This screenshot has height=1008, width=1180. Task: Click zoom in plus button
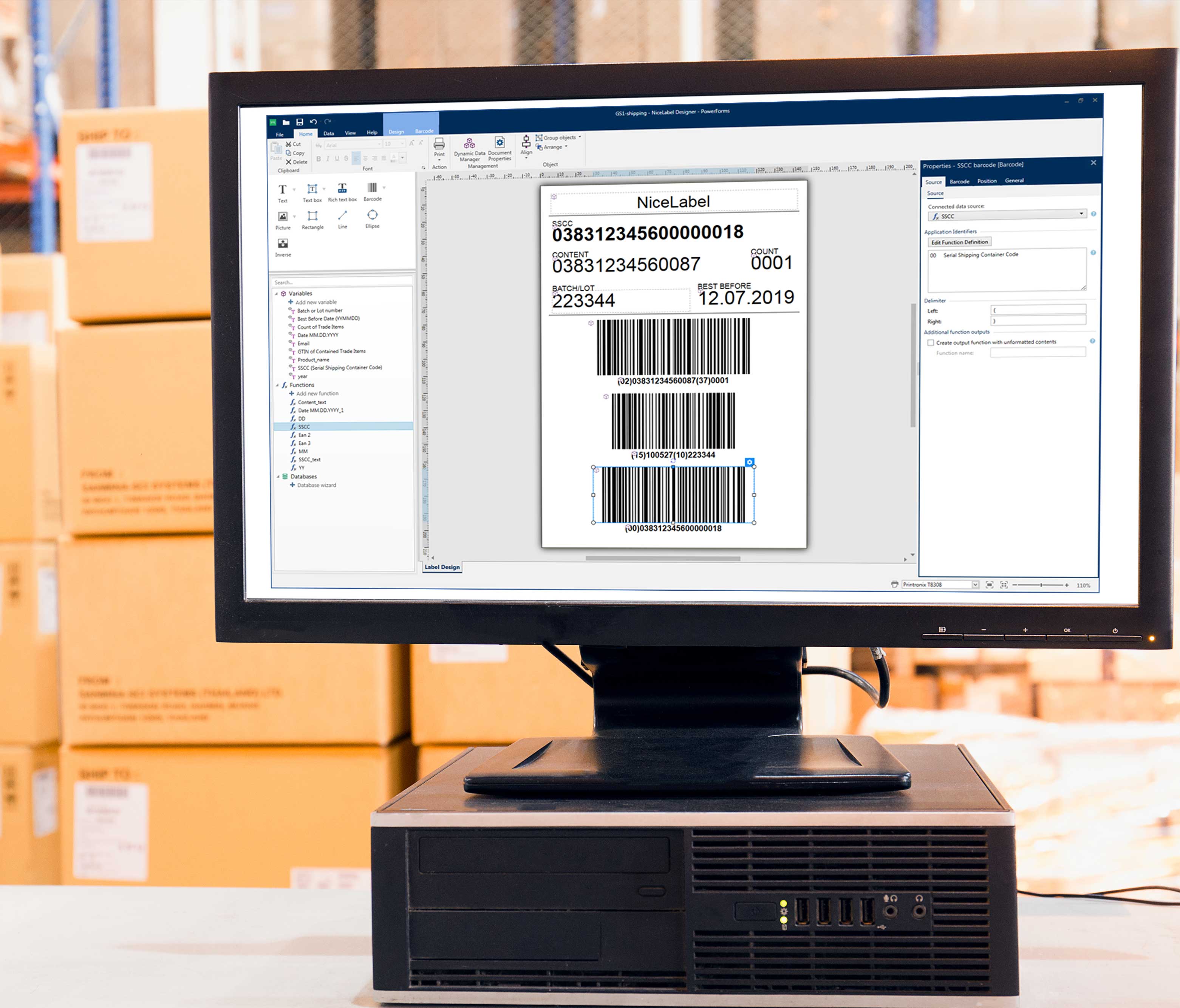pos(1067,585)
